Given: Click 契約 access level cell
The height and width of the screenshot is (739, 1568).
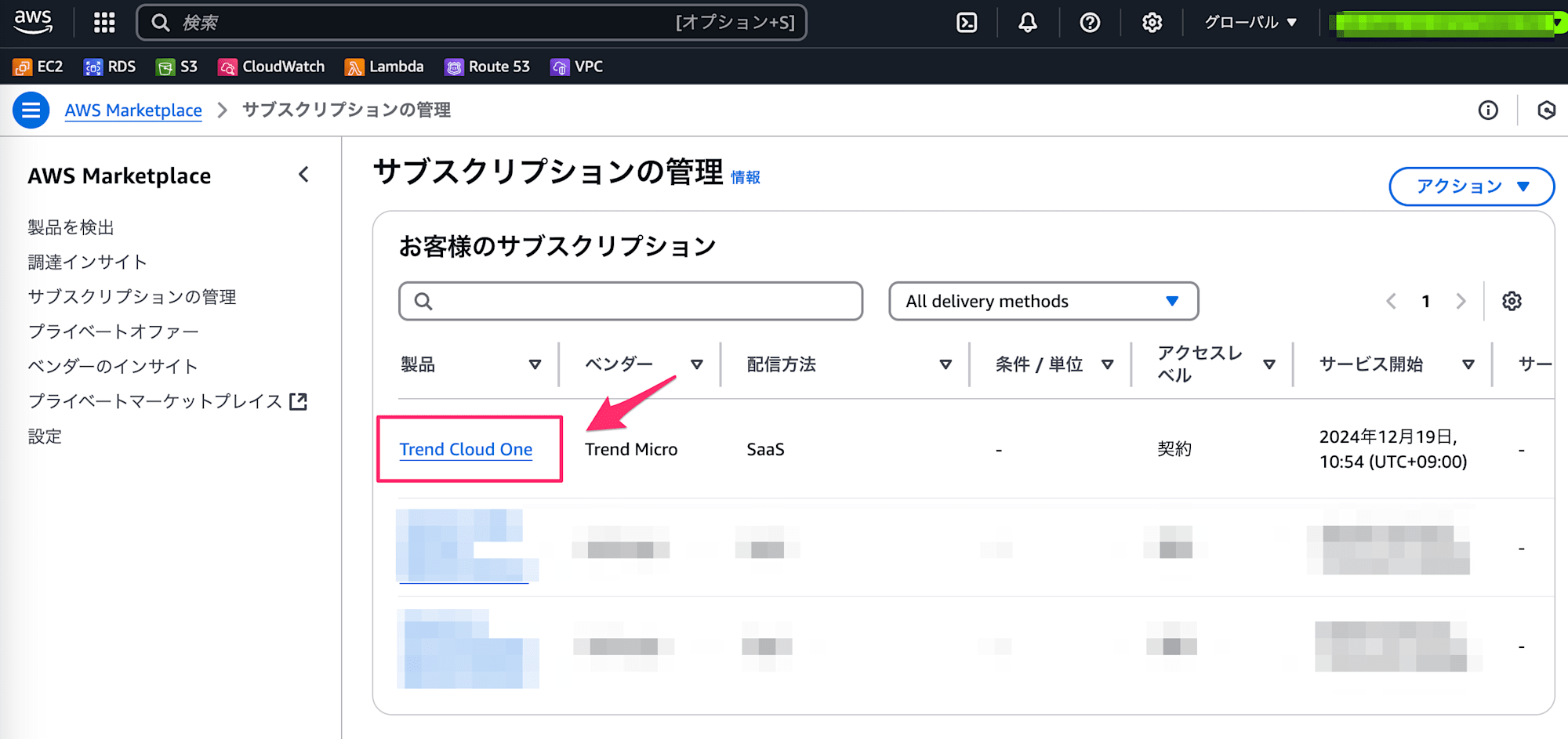Looking at the screenshot, I should (1174, 449).
